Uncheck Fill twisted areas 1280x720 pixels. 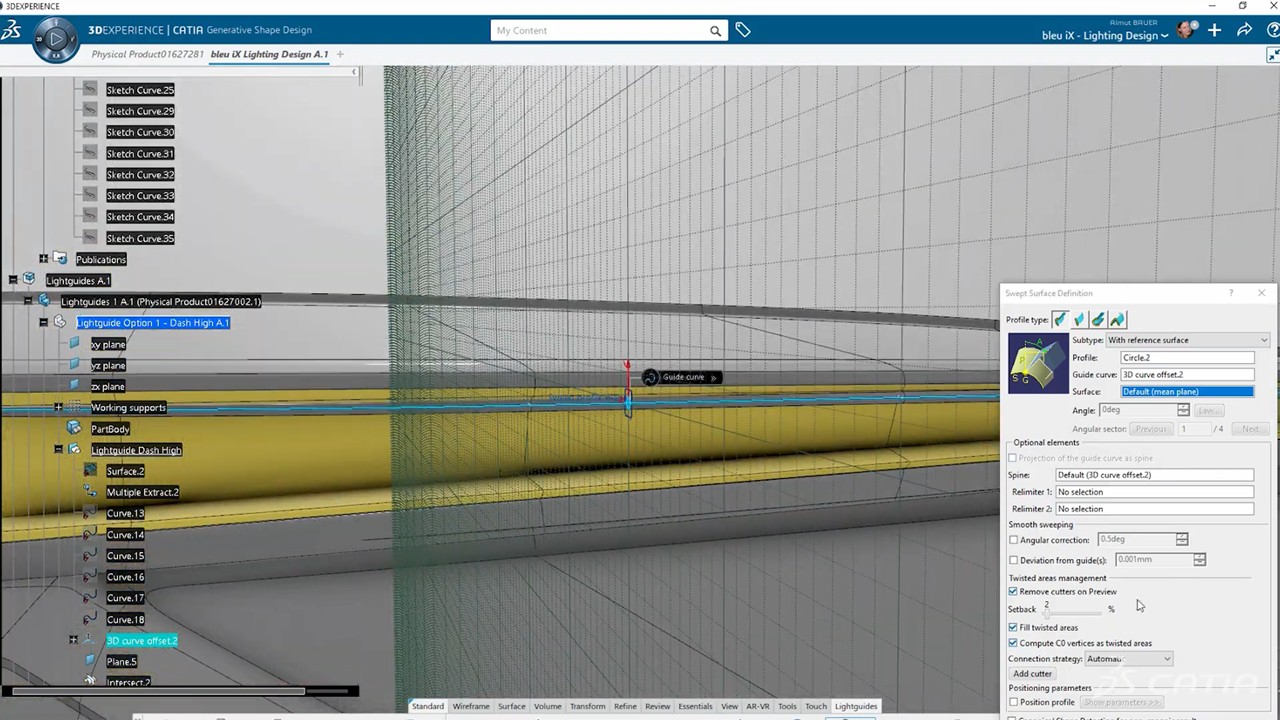1013,627
